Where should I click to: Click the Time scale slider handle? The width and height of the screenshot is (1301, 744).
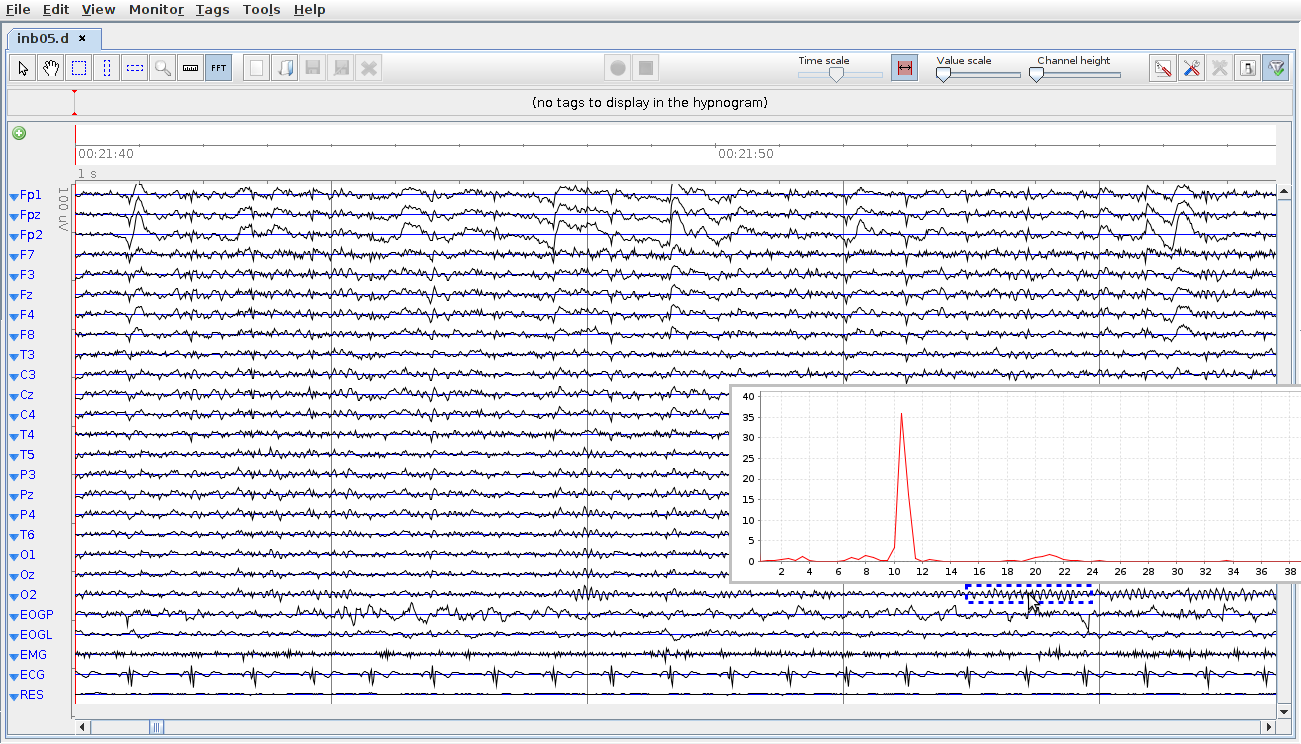[x=836, y=75]
